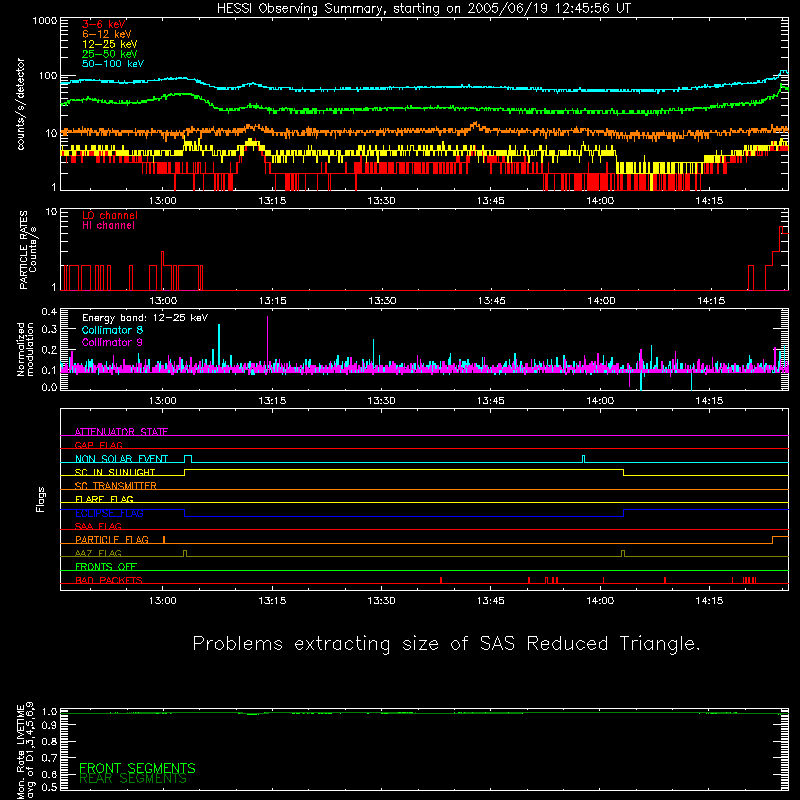This screenshot has width=800, height=800.
Task: Click the 0.2 tick on modulation axis
Action: (x=49, y=350)
